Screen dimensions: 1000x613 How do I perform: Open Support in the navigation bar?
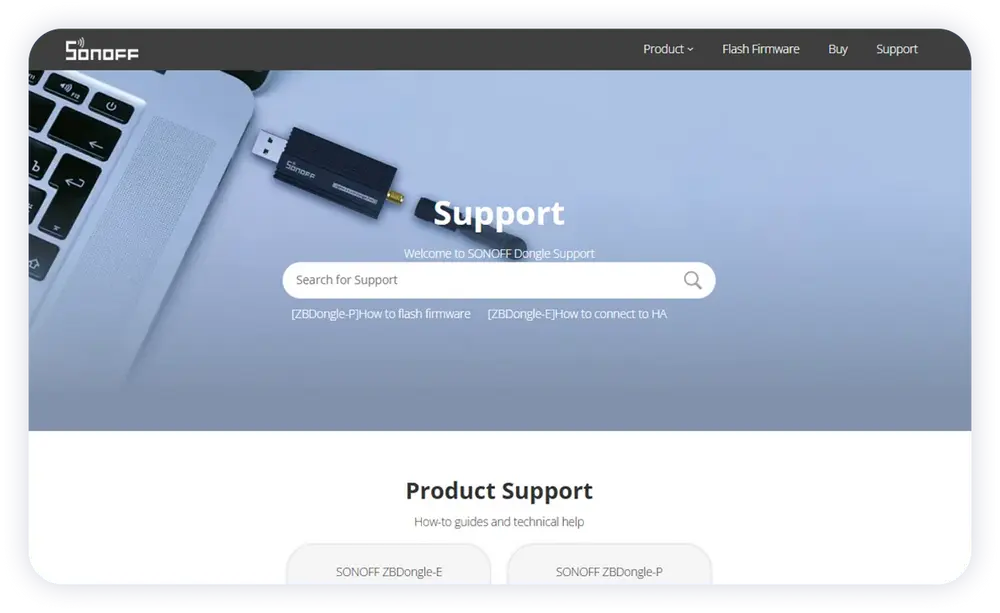[896, 49]
